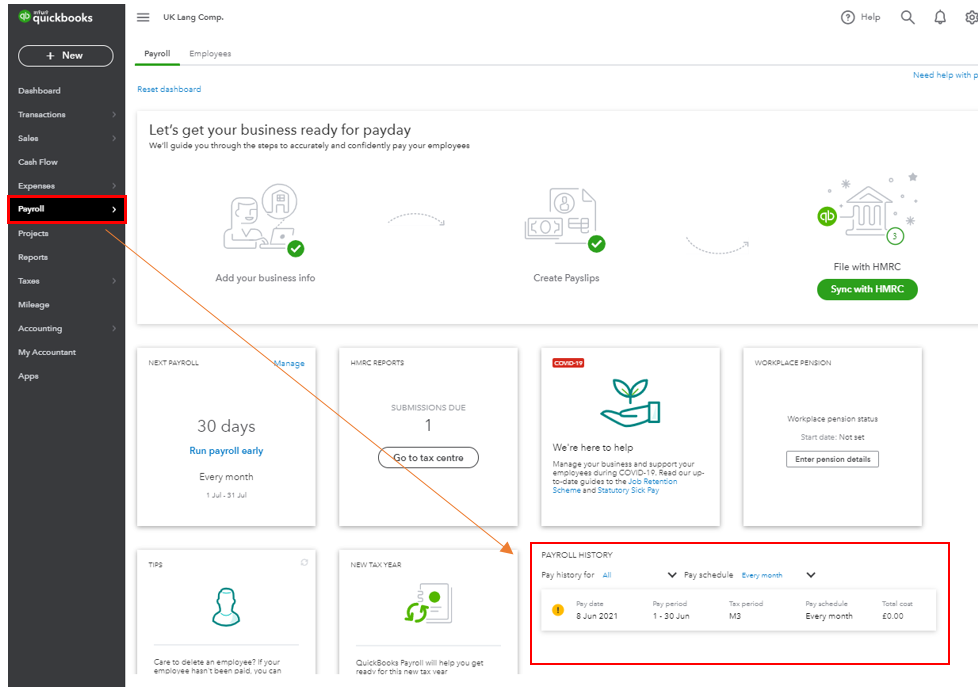The height and width of the screenshot is (687, 978).
Task: Click the 1 Jul - 31 Jul period text
Action: 226,495
